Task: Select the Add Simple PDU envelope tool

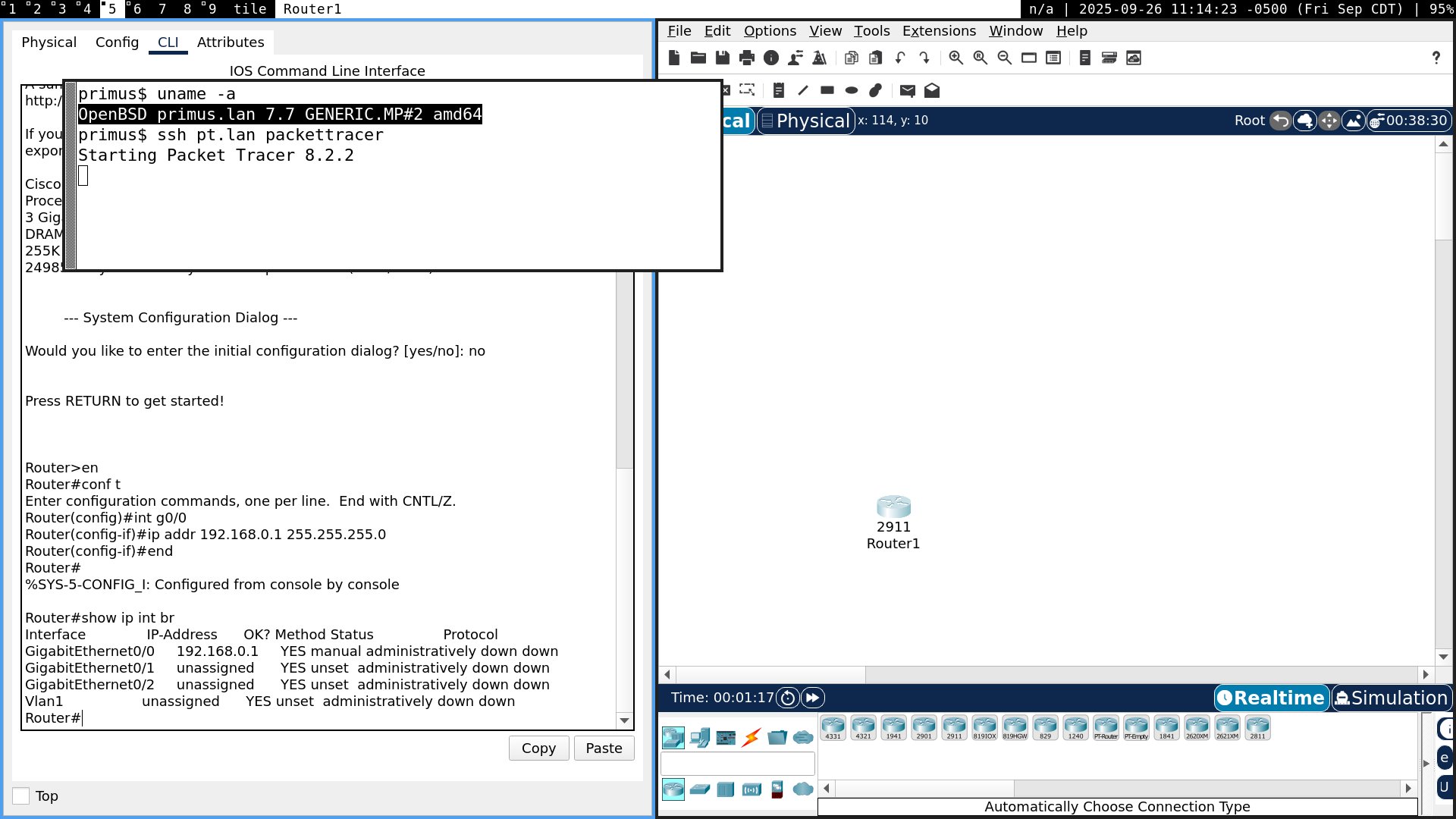Action: [x=907, y=90]
